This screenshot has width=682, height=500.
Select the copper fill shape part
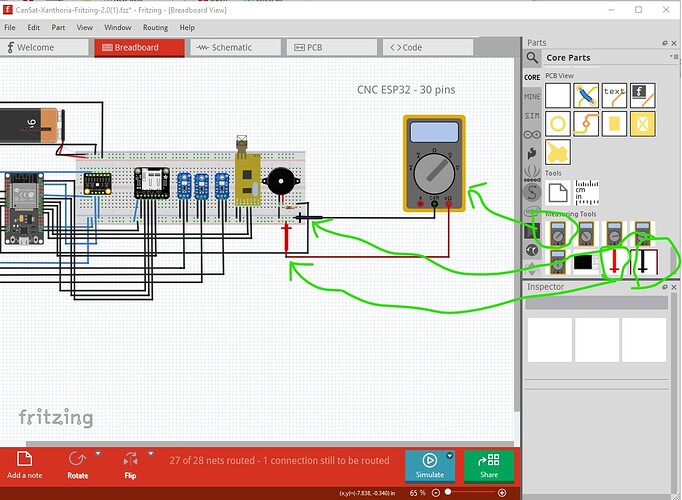pyautogui.click(x=558, y=152)
